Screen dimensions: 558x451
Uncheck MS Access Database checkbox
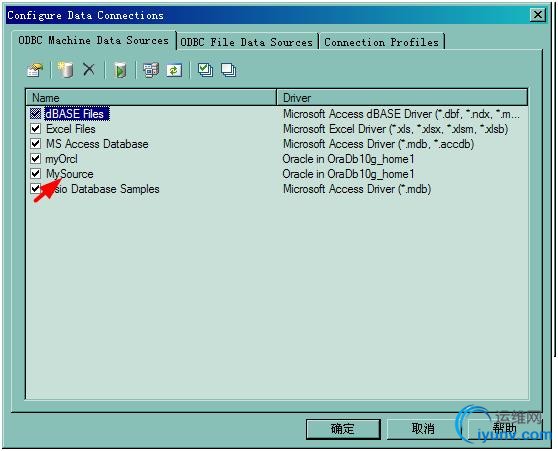[35, 143]
